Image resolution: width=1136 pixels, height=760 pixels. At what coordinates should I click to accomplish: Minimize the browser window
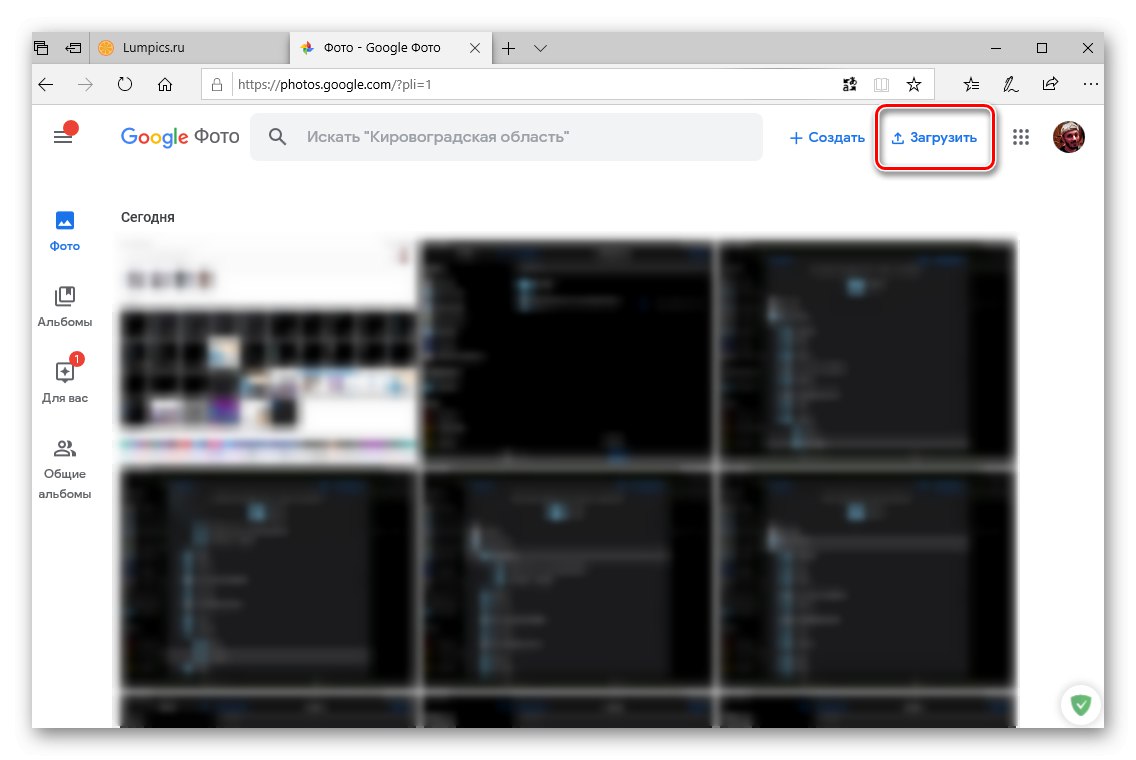(x=996, y=48)
